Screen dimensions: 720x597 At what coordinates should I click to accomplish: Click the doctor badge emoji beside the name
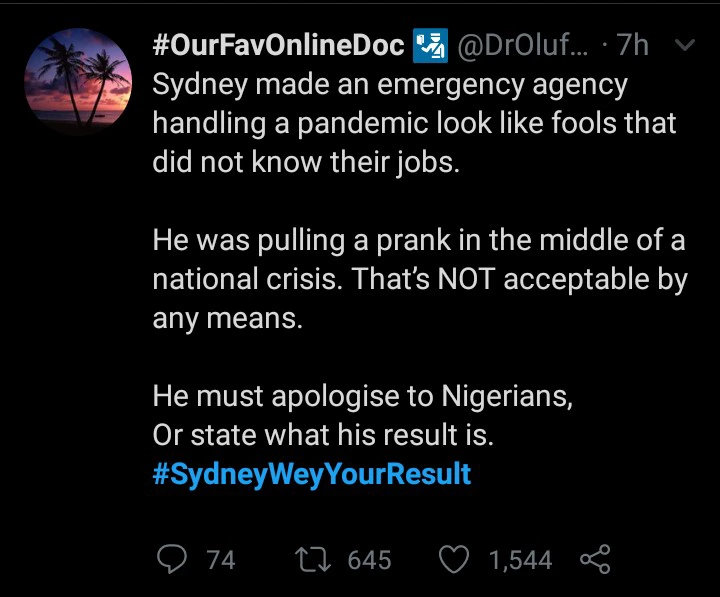pos(431,46)
